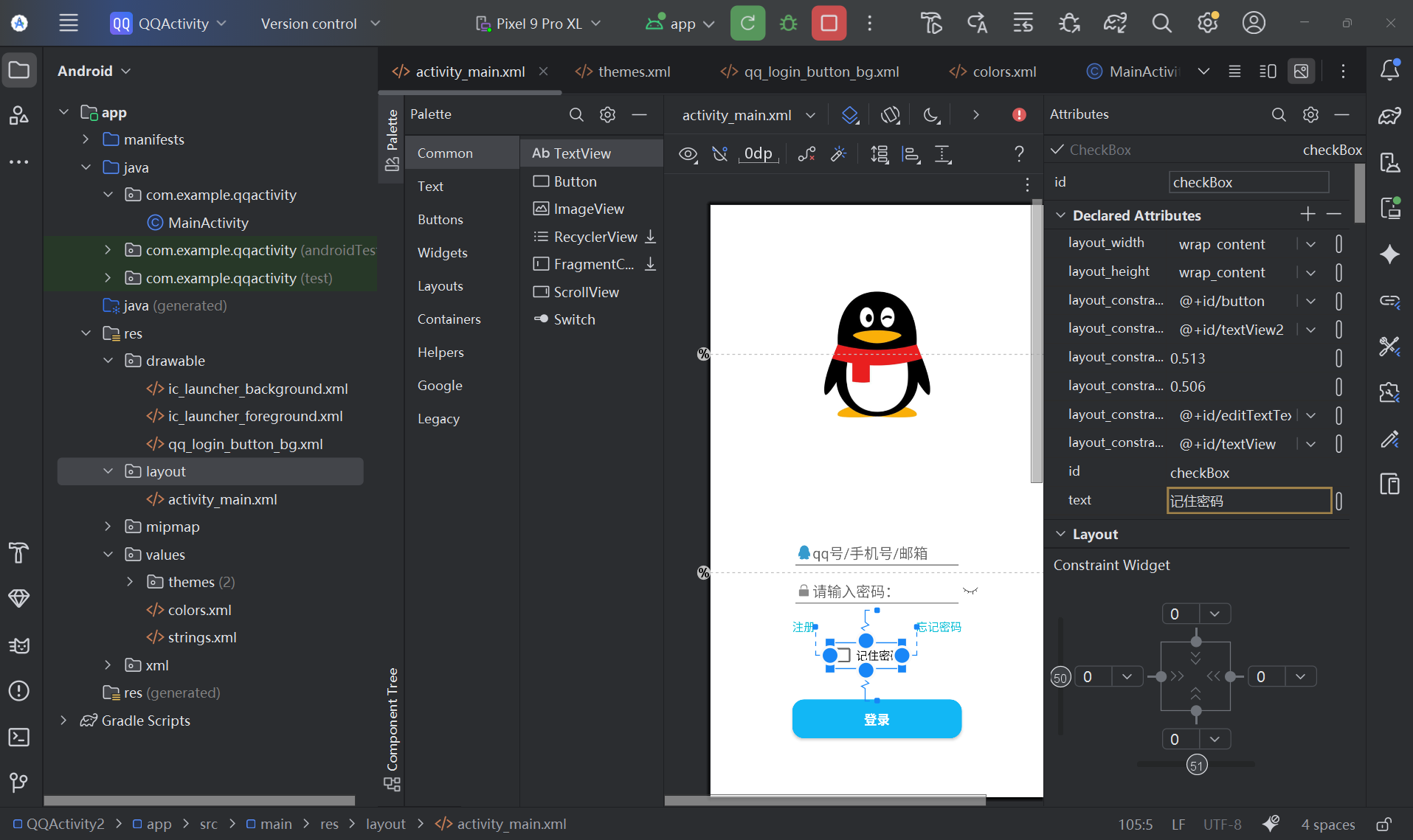Switch to Design view mode icon

1302,71
